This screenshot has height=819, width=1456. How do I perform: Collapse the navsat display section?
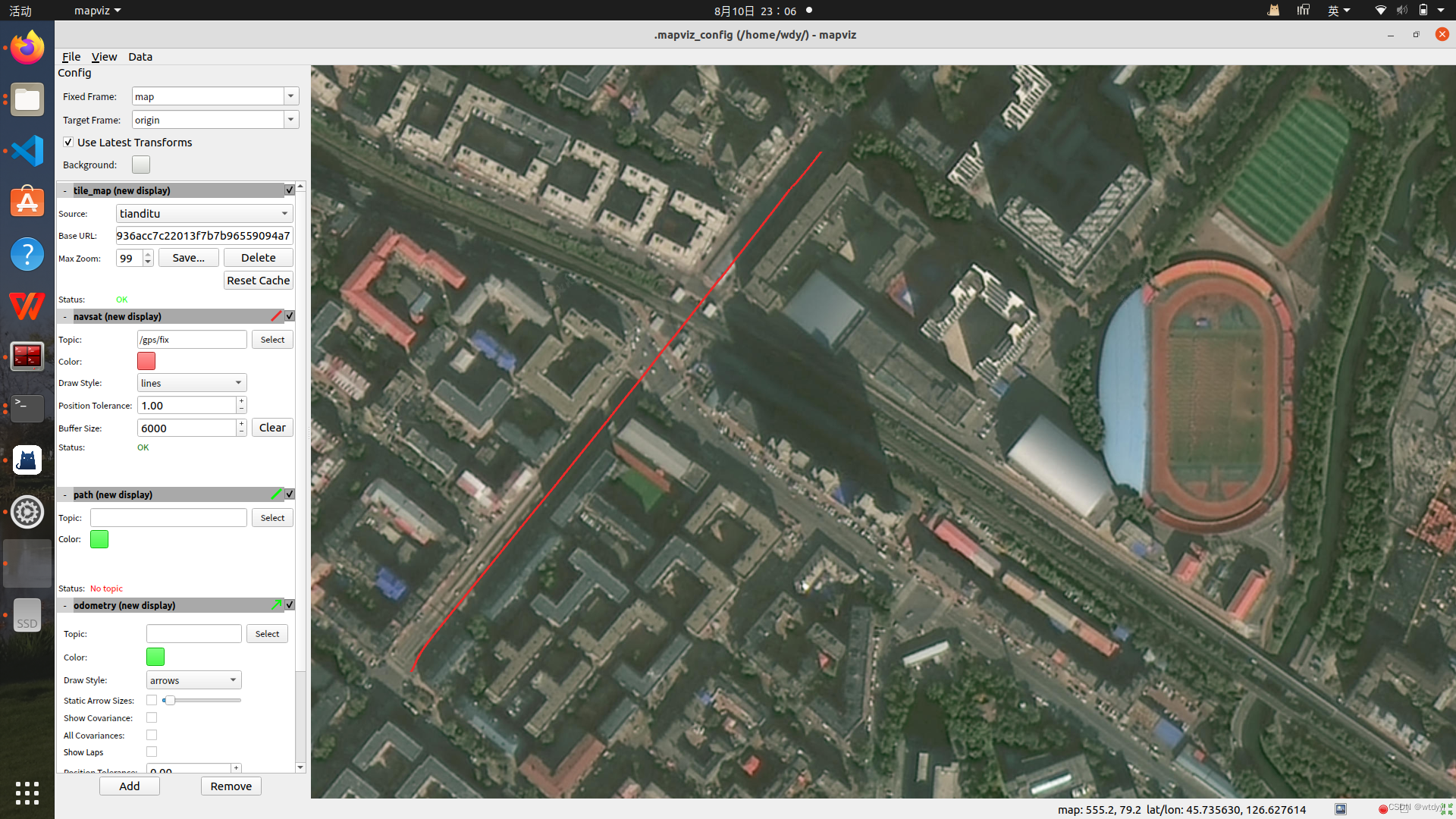(x=65, y=317)
